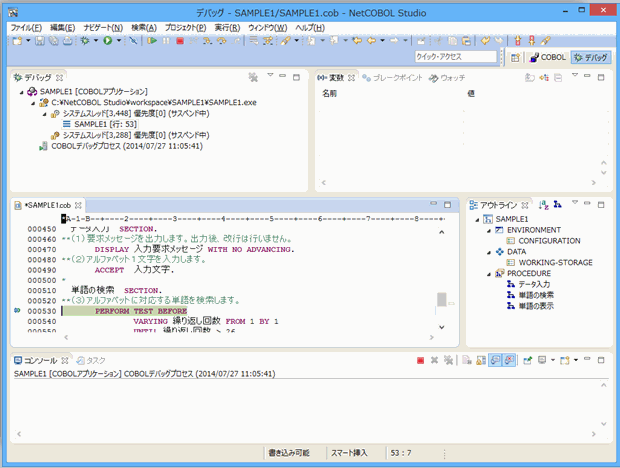Collapse the ENVIRONMENT outline node

(x=489, y=231)
